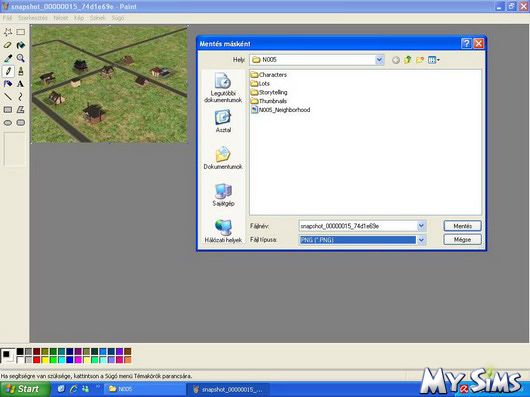This screenshot has height=397, width=530.
Task: Go up one folder level
Action: 408,60
